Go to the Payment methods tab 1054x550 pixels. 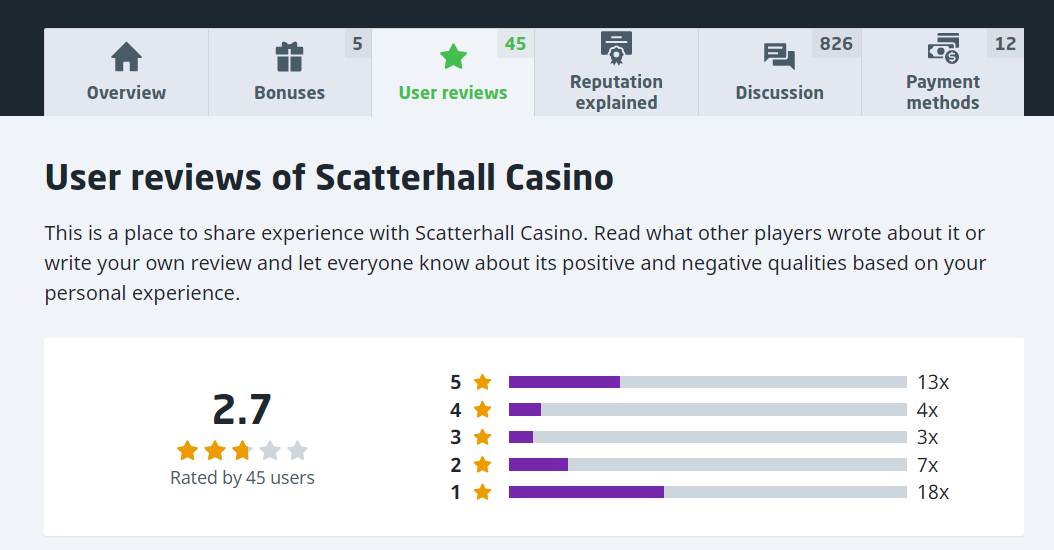coord(943,92)
